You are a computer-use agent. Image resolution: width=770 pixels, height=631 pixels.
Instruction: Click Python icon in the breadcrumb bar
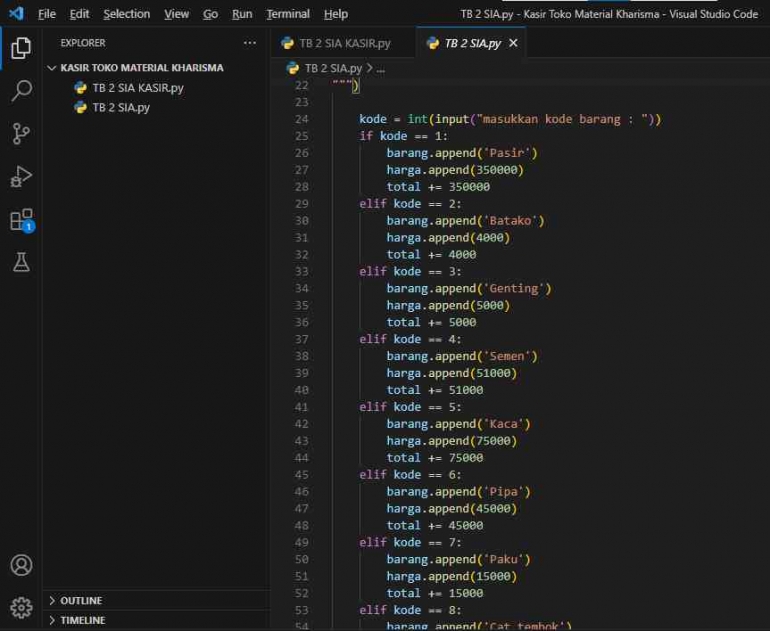293,68
